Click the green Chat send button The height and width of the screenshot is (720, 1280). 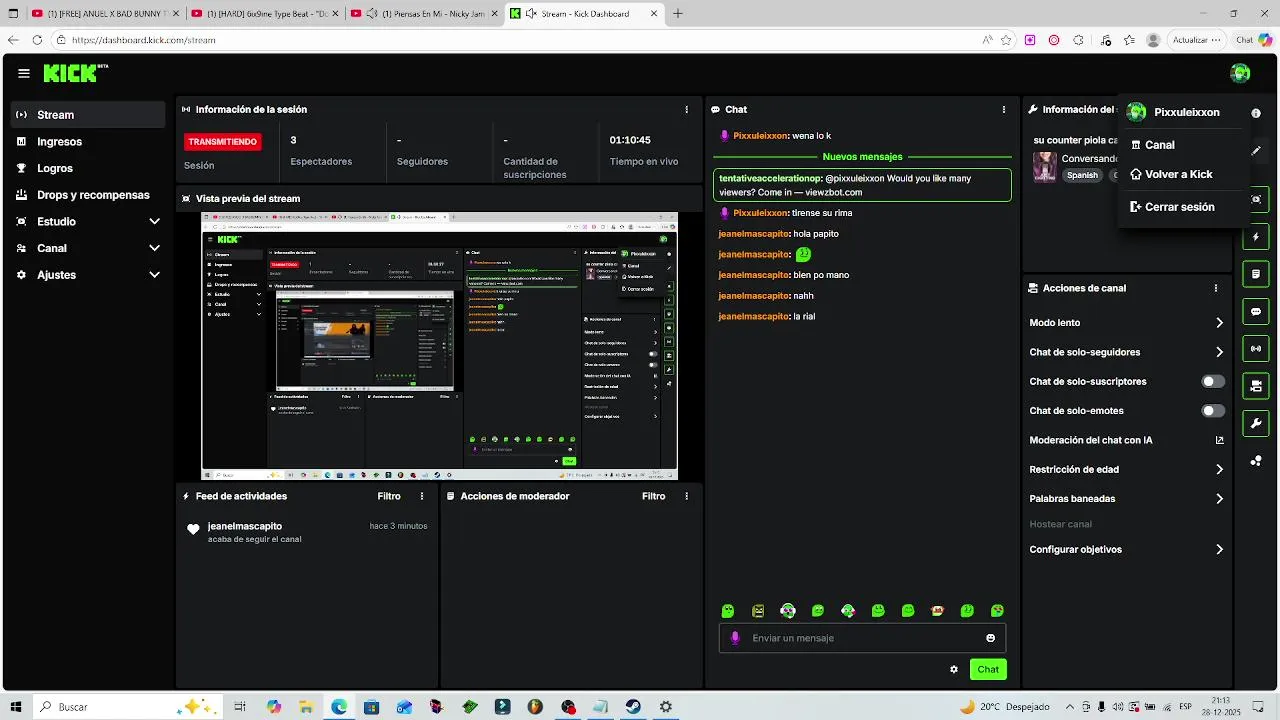[988, 669]
